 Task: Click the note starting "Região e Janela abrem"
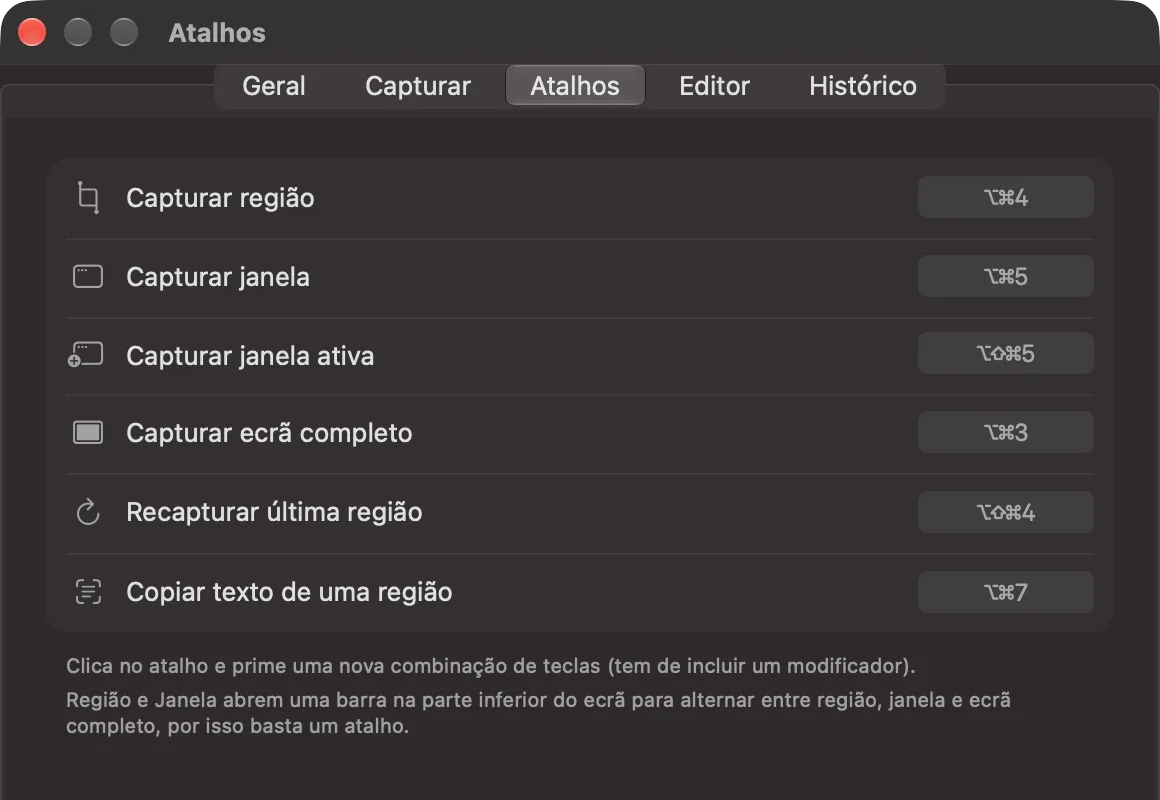(538, 713)
